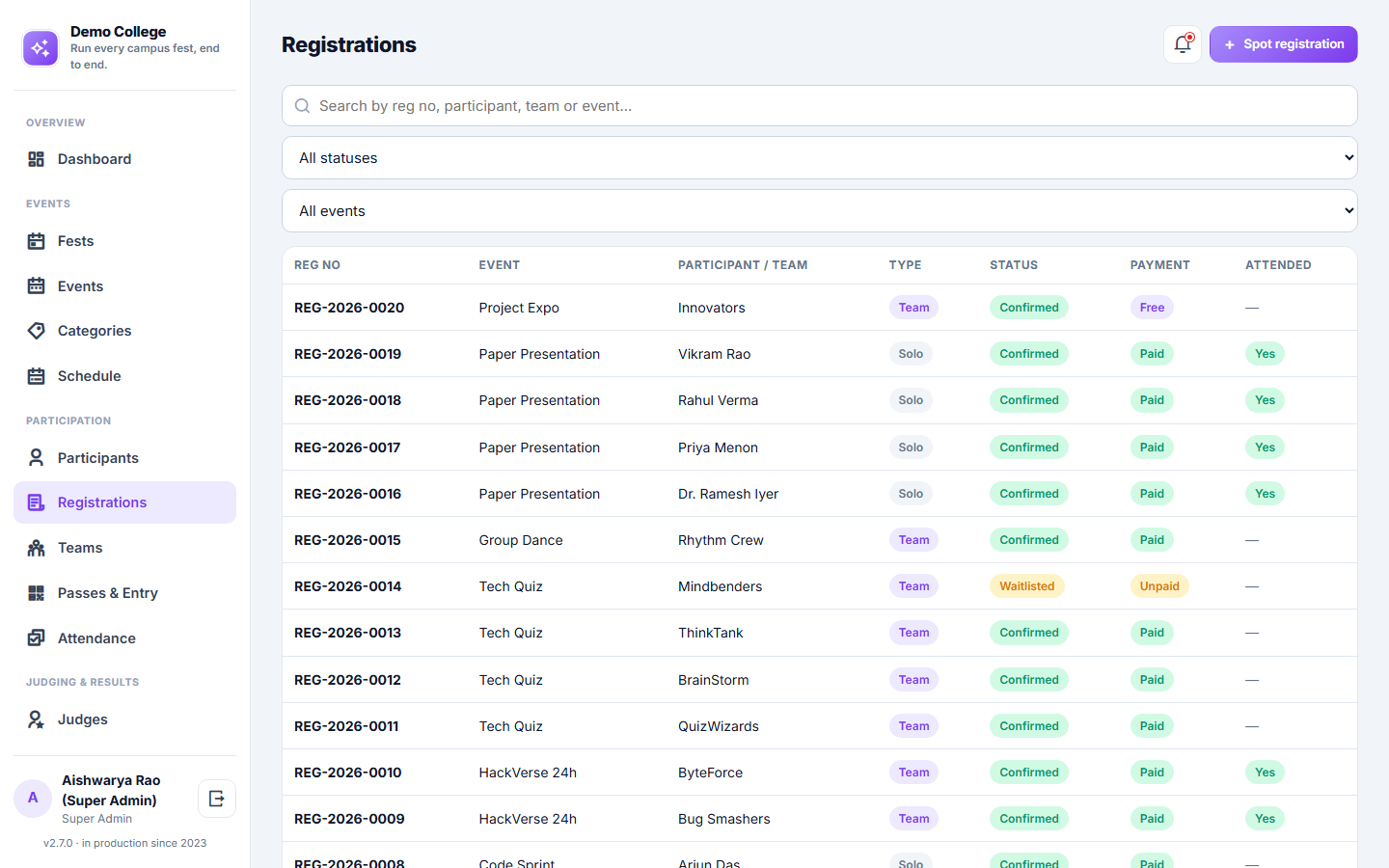Screen dimensions: 1389x868
Task: Click the Schedule calendar icon
Action: (37, 376)
